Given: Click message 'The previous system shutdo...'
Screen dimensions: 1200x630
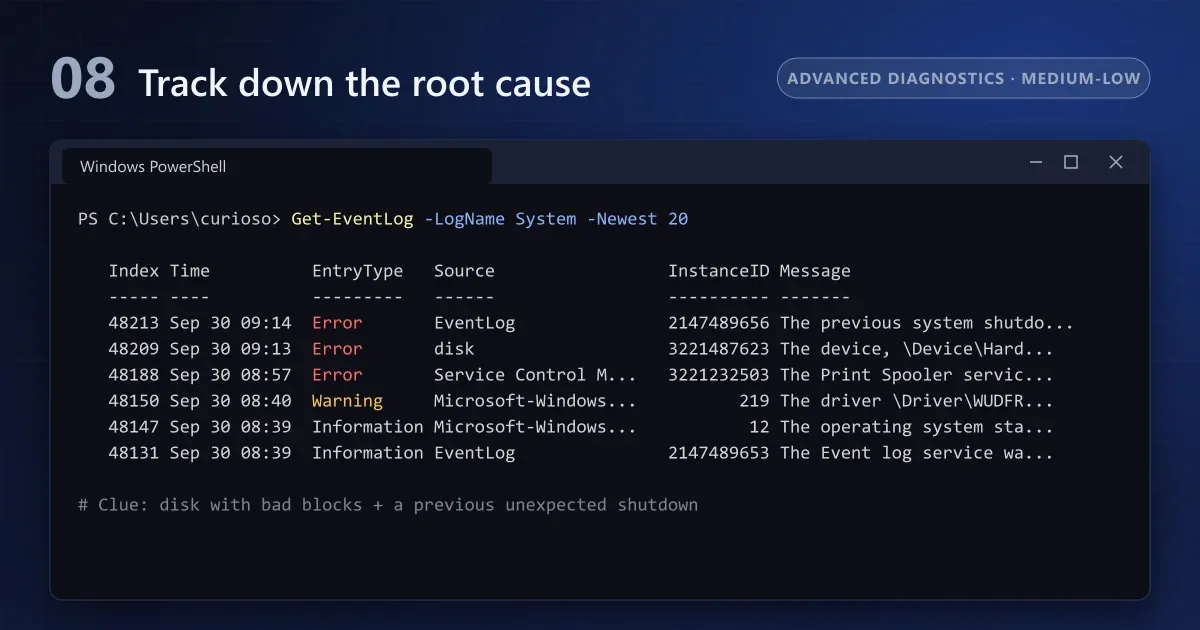Looking at the screenshot, I should point(927,323).
